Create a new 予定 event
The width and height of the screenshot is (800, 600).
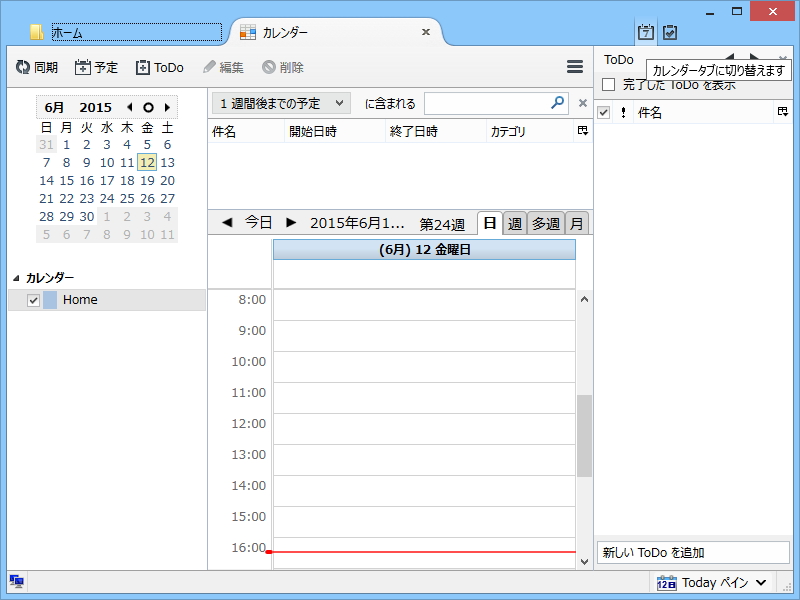point(96,67)
